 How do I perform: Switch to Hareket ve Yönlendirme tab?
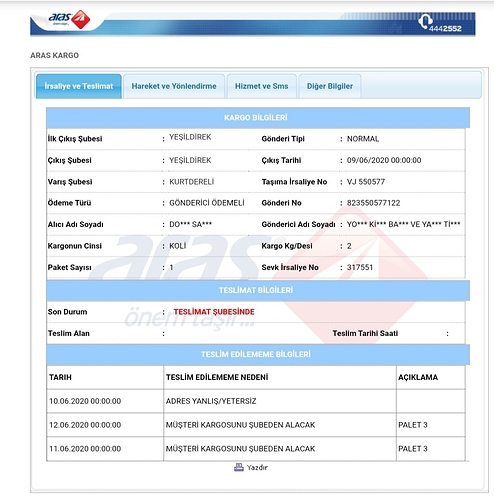click(174, 86)
